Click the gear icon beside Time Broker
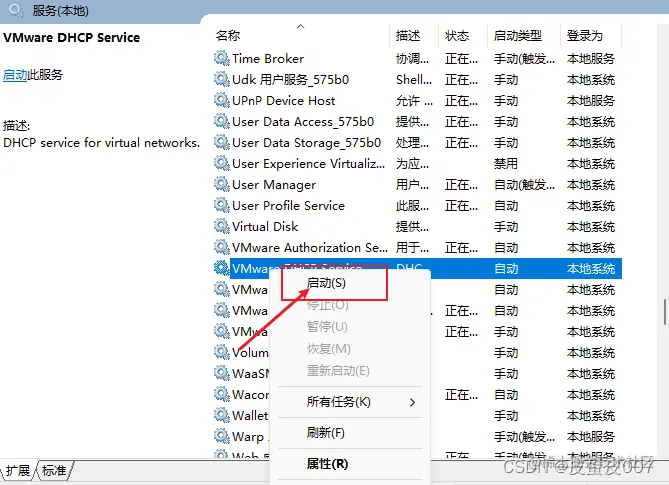This screenshot has height=485, width=669. point(221,58)
